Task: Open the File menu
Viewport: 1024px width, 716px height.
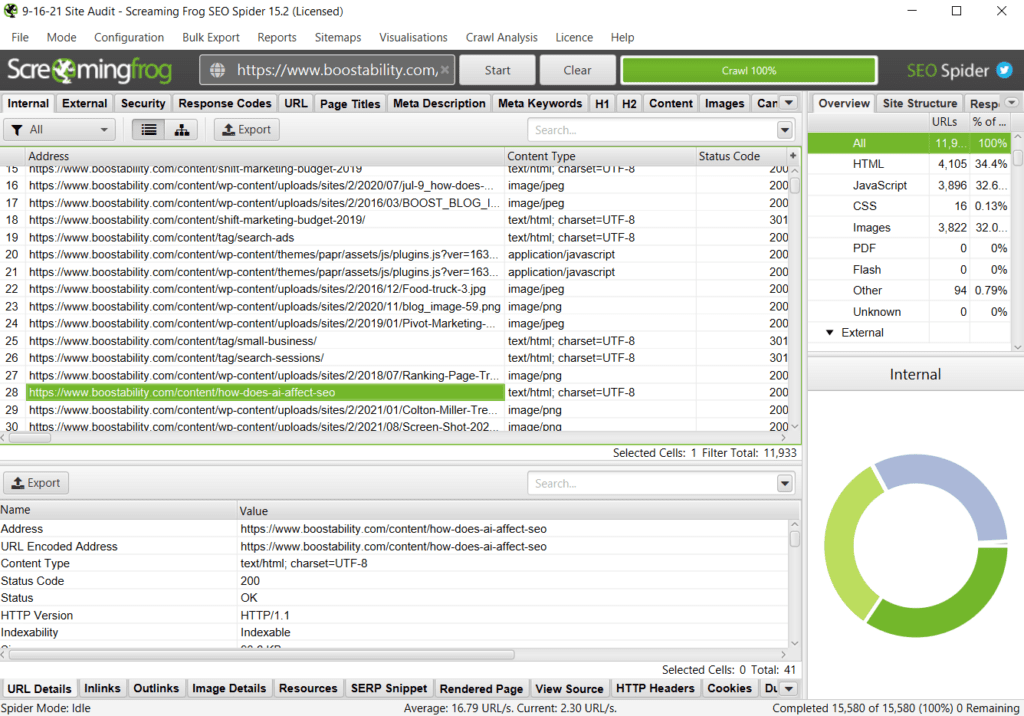Action: 20,37
